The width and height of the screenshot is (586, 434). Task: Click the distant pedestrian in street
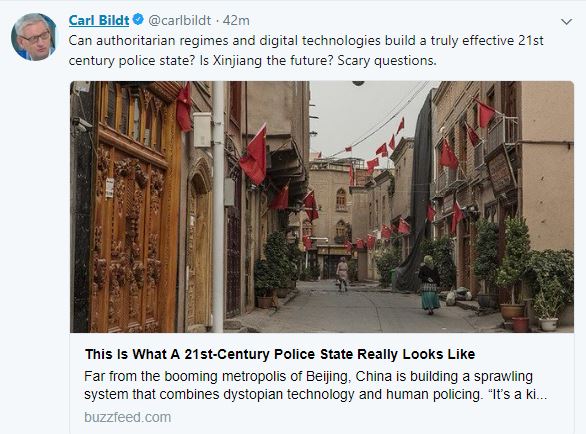tap(342, 274)
